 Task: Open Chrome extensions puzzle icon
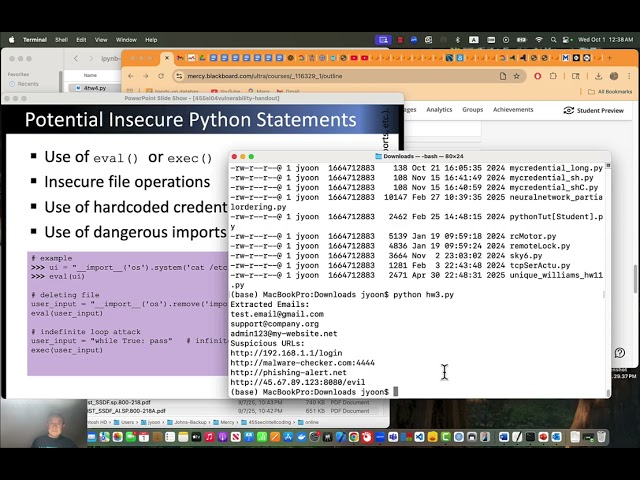pyautogui.click(x=553, y=76)
